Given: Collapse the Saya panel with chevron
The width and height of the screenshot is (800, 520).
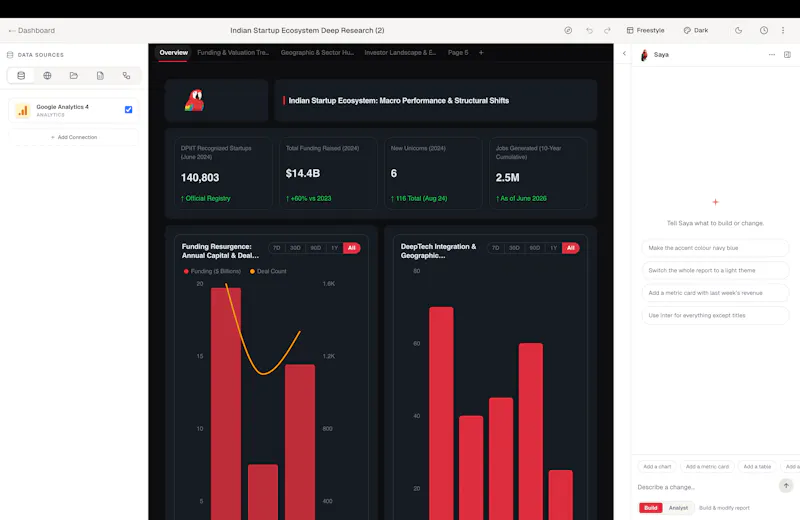Looking at the screenshot, I should (x=624, y=53).
